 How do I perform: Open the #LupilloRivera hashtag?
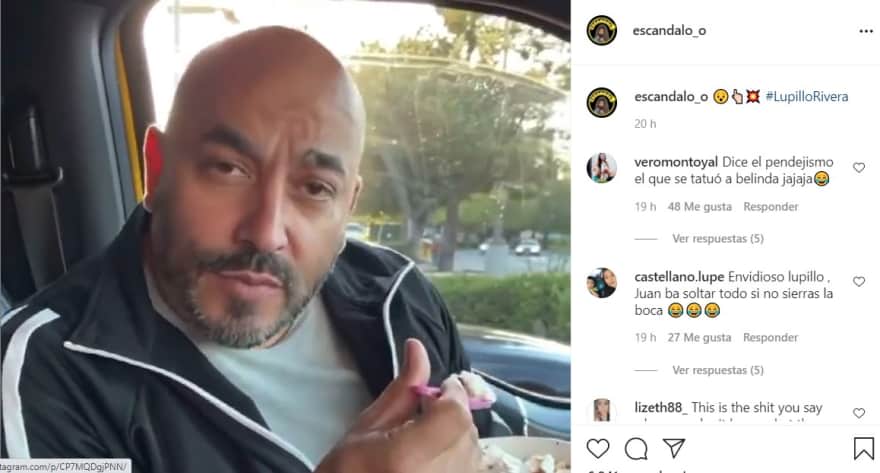tap(806, 97)
